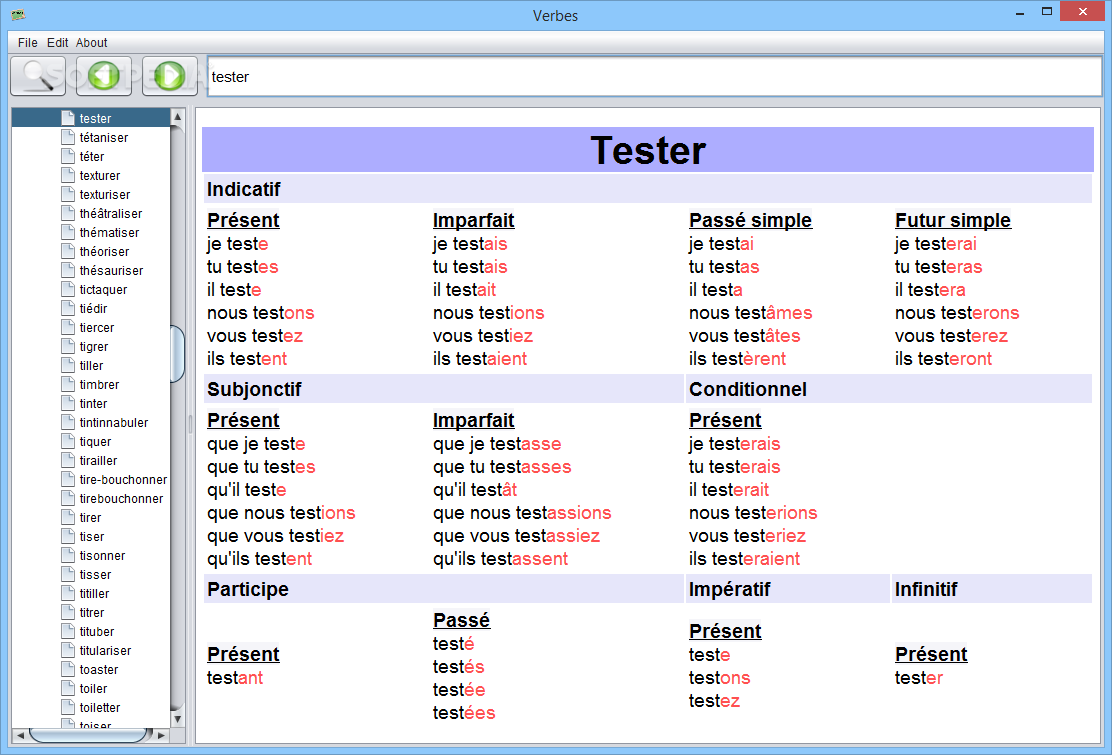Select 'tétaniser' in the verb list

(x=104, y=138)
